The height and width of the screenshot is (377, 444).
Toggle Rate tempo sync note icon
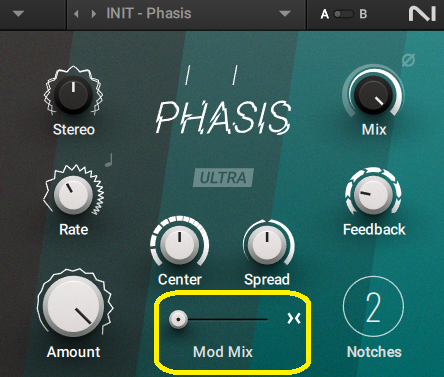click(x=109, y=160)
